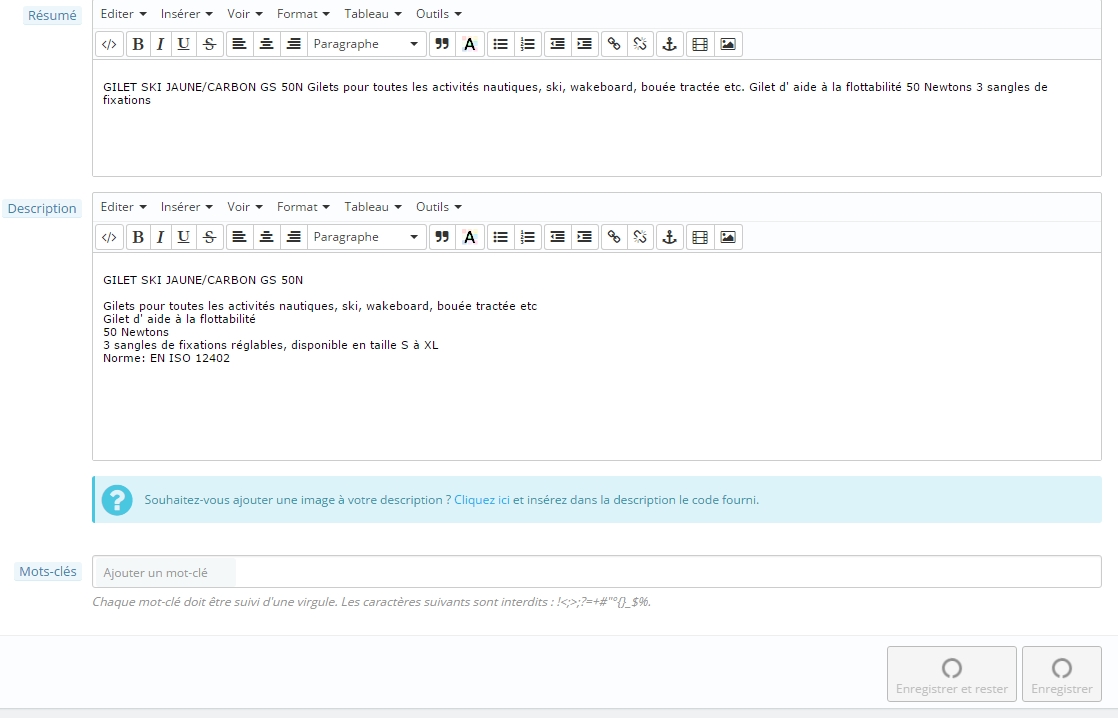Insert link in Description editor

tap(614, 237)
